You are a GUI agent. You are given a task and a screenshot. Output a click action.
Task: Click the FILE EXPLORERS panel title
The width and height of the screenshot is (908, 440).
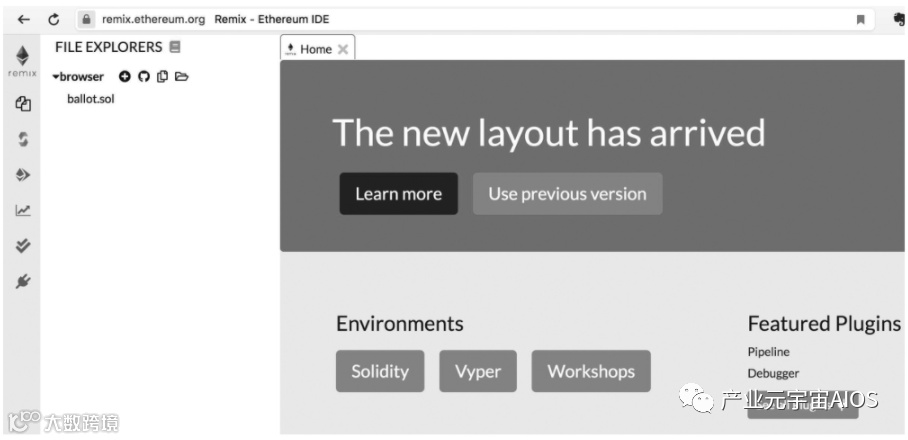tap(109, 47)
